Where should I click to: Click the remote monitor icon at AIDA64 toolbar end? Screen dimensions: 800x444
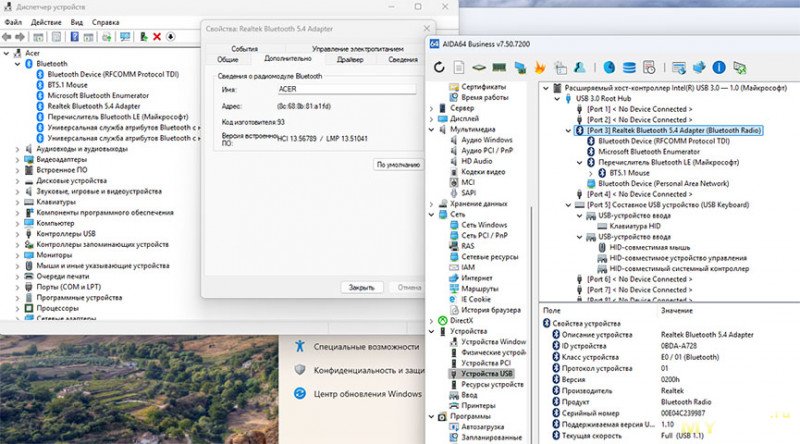[x=739, y=67]
